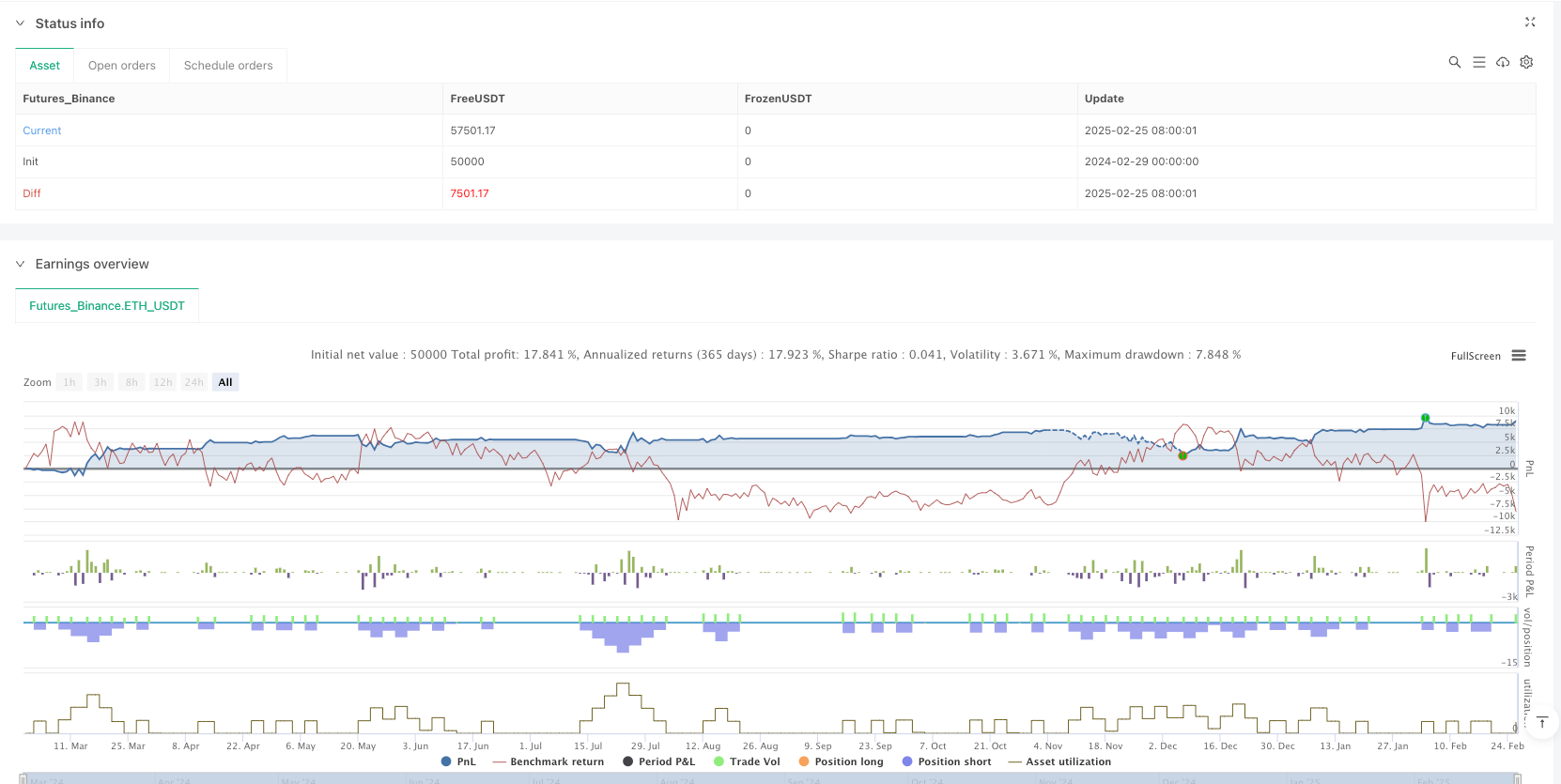Collapse the Earnings overview section
This screenshot has height=784, width=1561.
click(x=21, y=265)
